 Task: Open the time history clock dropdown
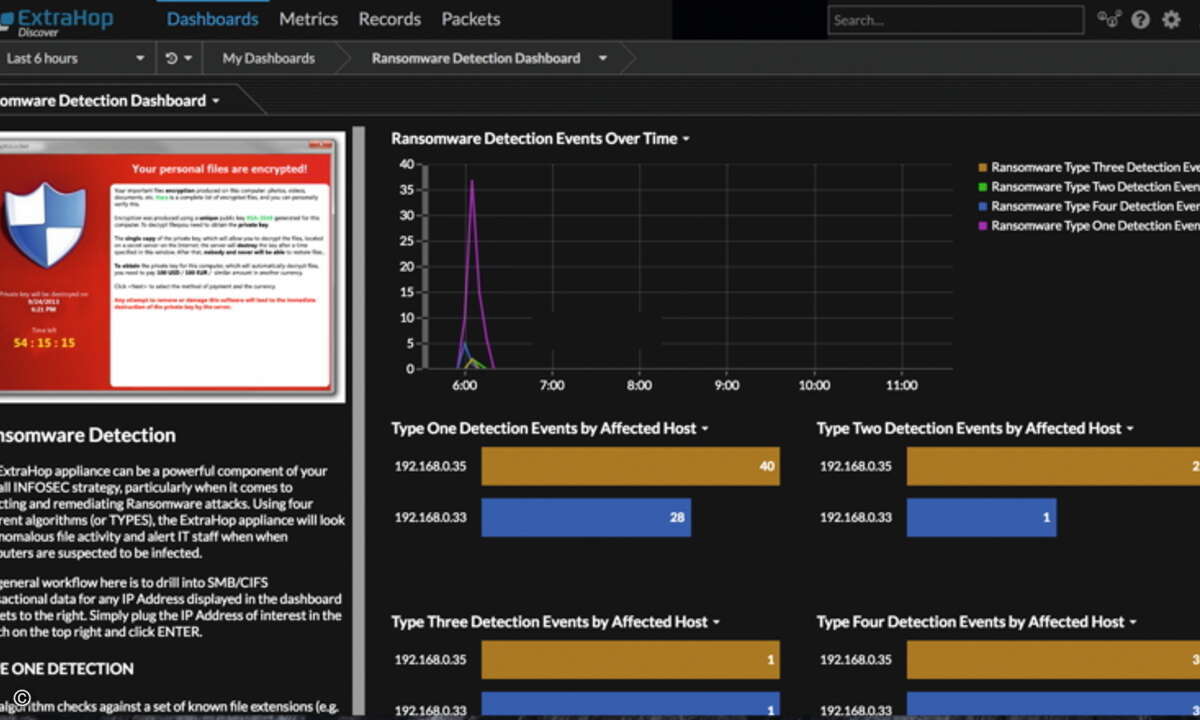[179, 58]
